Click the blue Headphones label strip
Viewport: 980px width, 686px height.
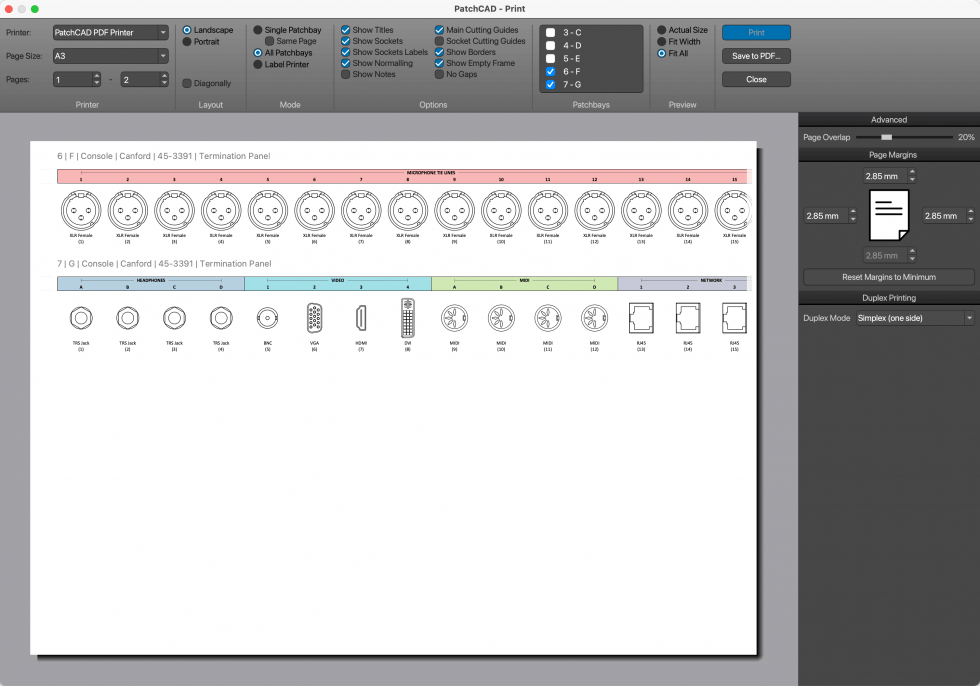pyautogui.click(x=151, y=284)
